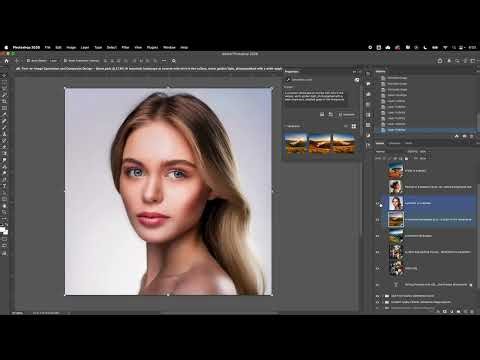Screen dimensions: 480x360
Task: Switch Variations to grid view icon
Action: click(x=354, y=126)
